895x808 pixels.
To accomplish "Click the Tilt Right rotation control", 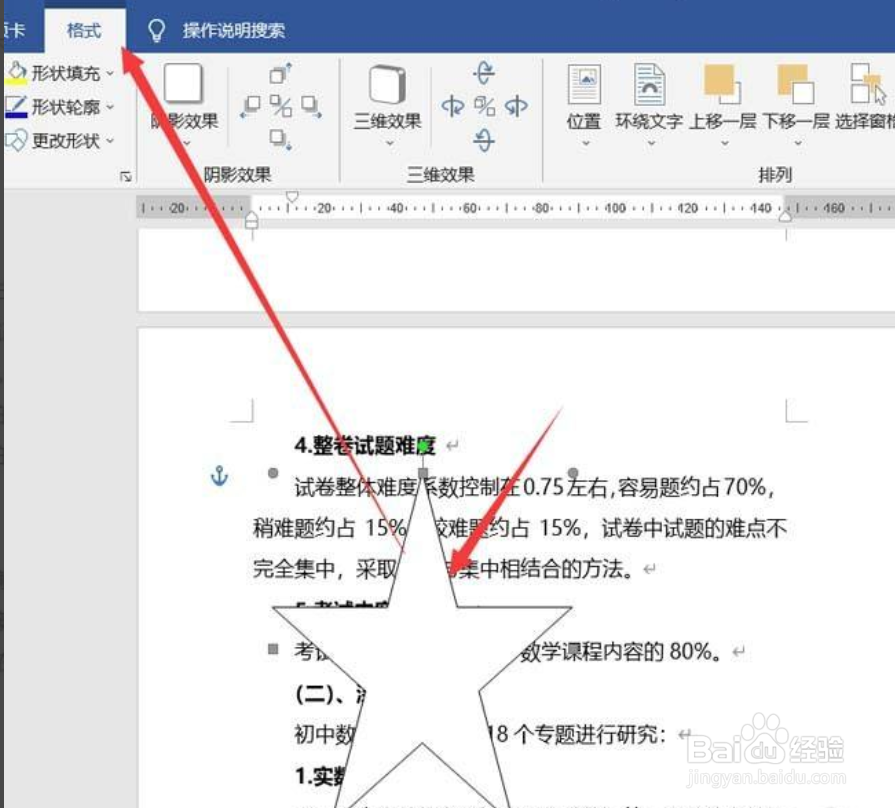I will pyautogui.click(x=515, y=104).
